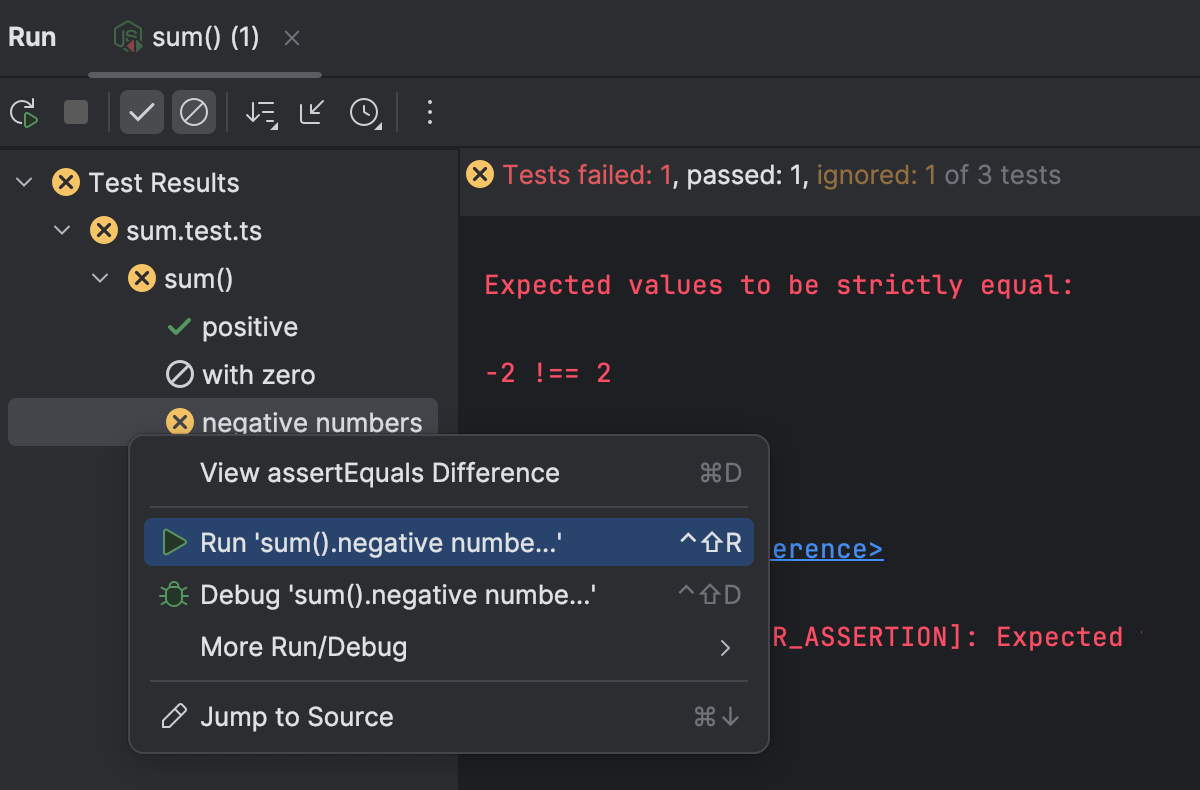Rerun failed tests with the green rerun icon
Screen dimensions: 1200x790
coord(23,112)
